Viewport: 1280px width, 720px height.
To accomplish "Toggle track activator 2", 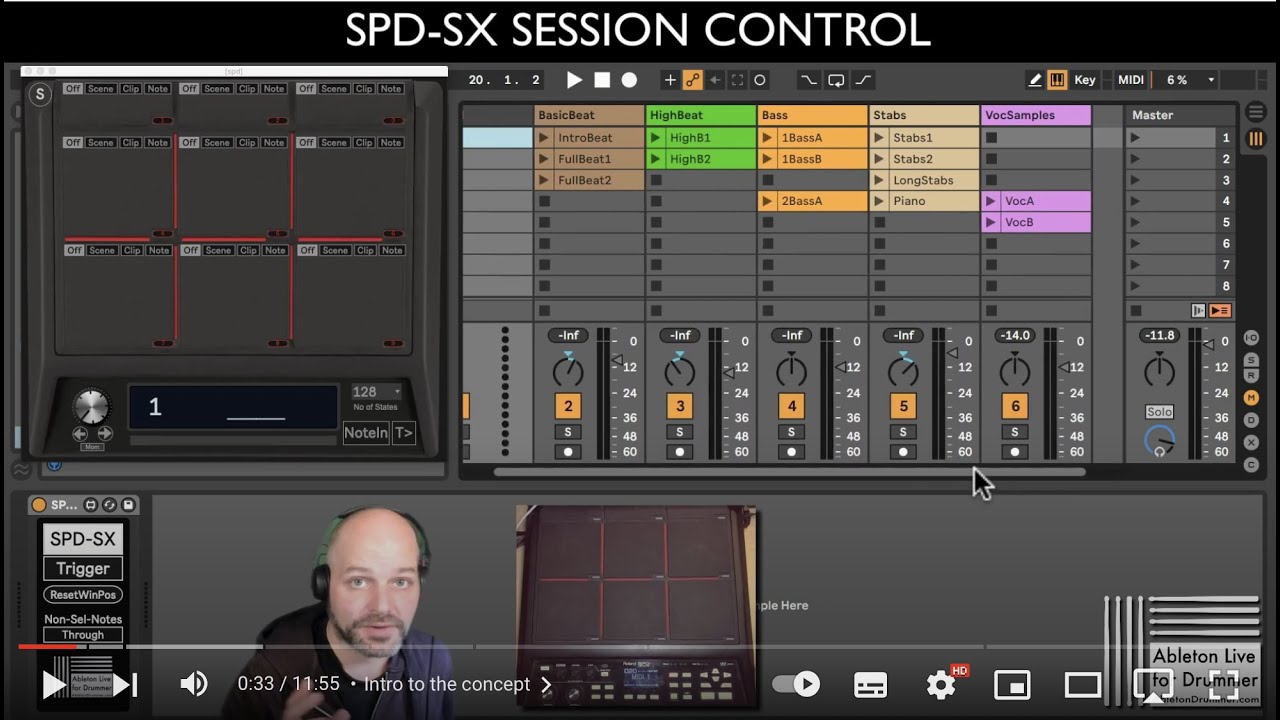I will [568, 406].
